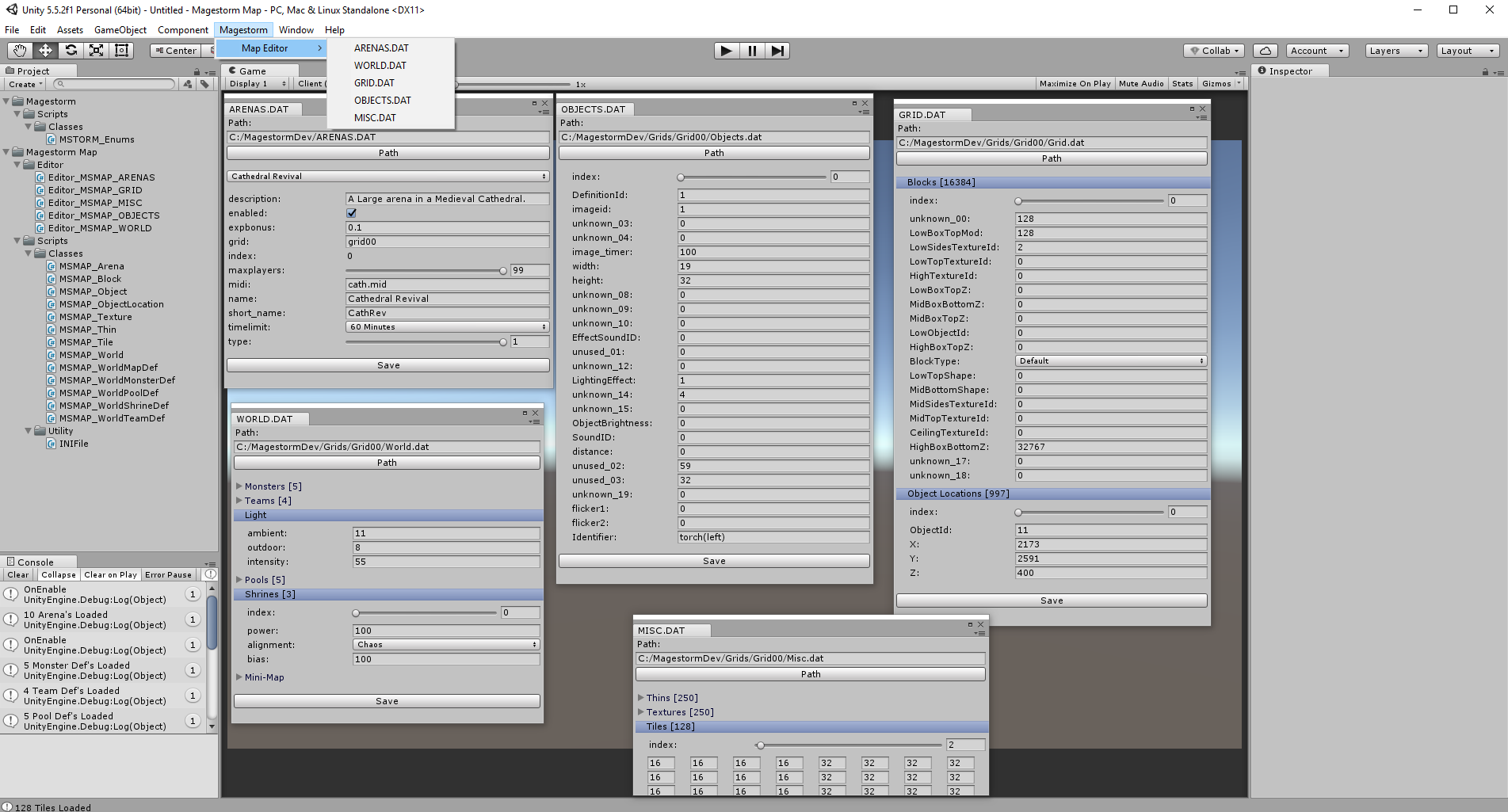
Task: Click the console info count icon
Action: point(211,574)
